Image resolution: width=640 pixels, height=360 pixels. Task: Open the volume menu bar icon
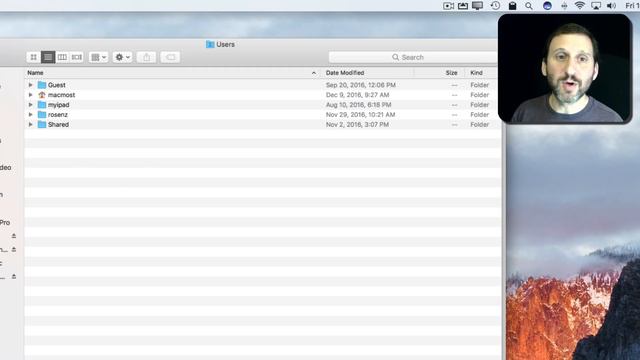point(611,6)
